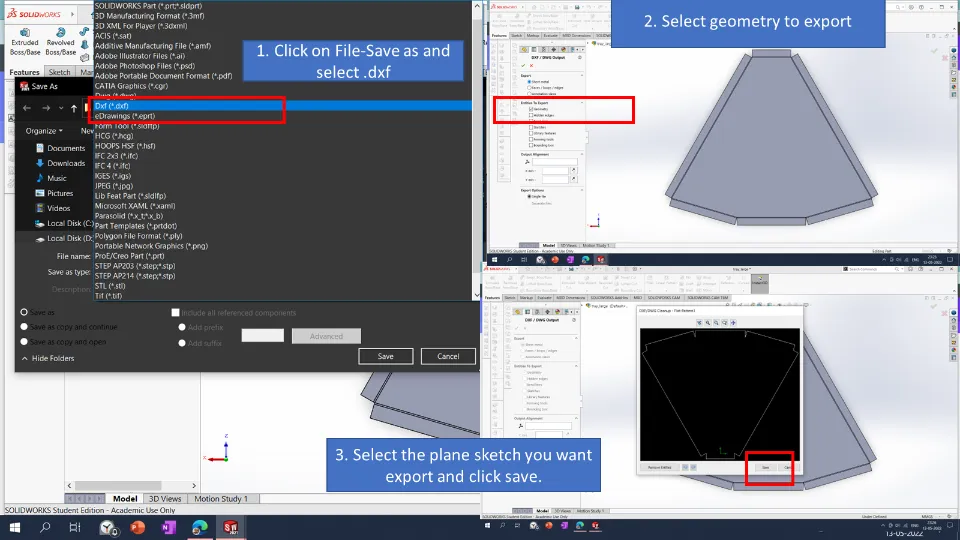Click the feature tree horizontal scrollbar right arrow
The height and width of the screenshot is (540, 960).
(x=194, y=486)
